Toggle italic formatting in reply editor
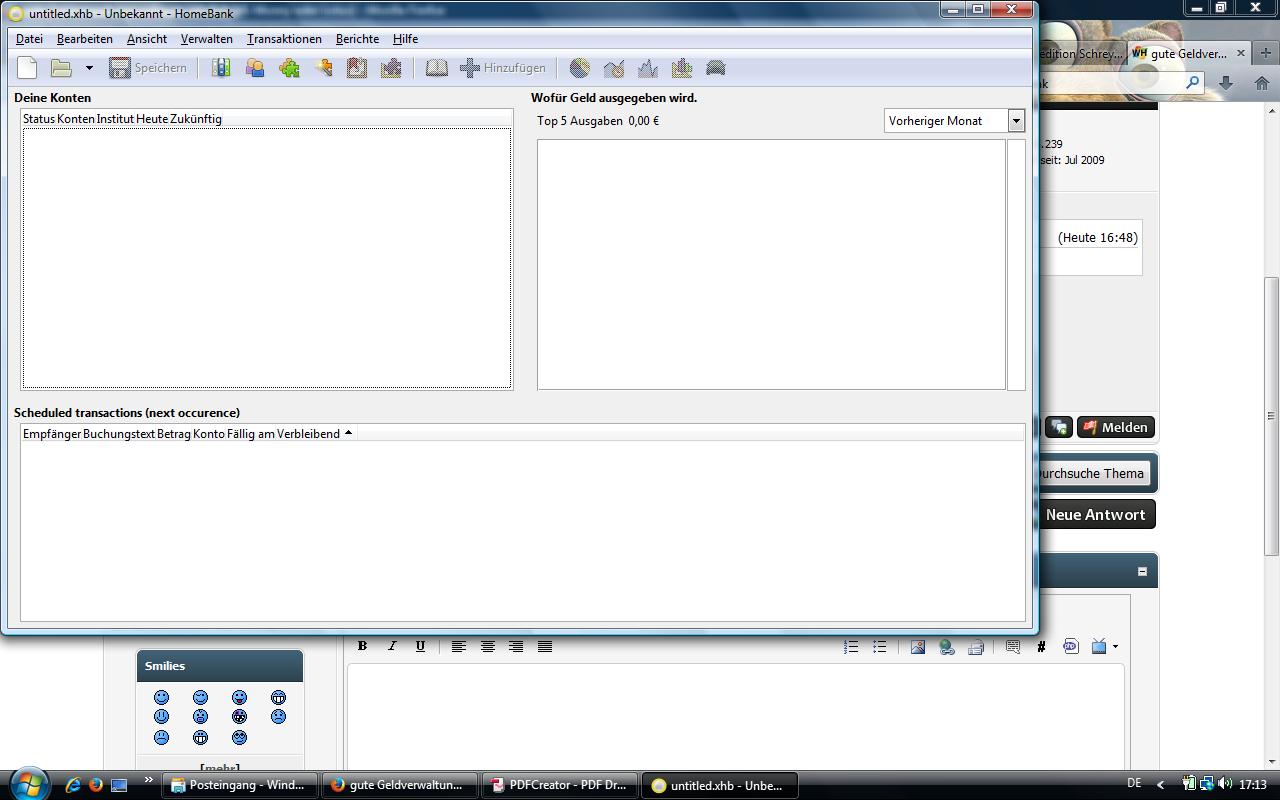The height and width of the screenshot is (800, 1280). tap(392, 646)
